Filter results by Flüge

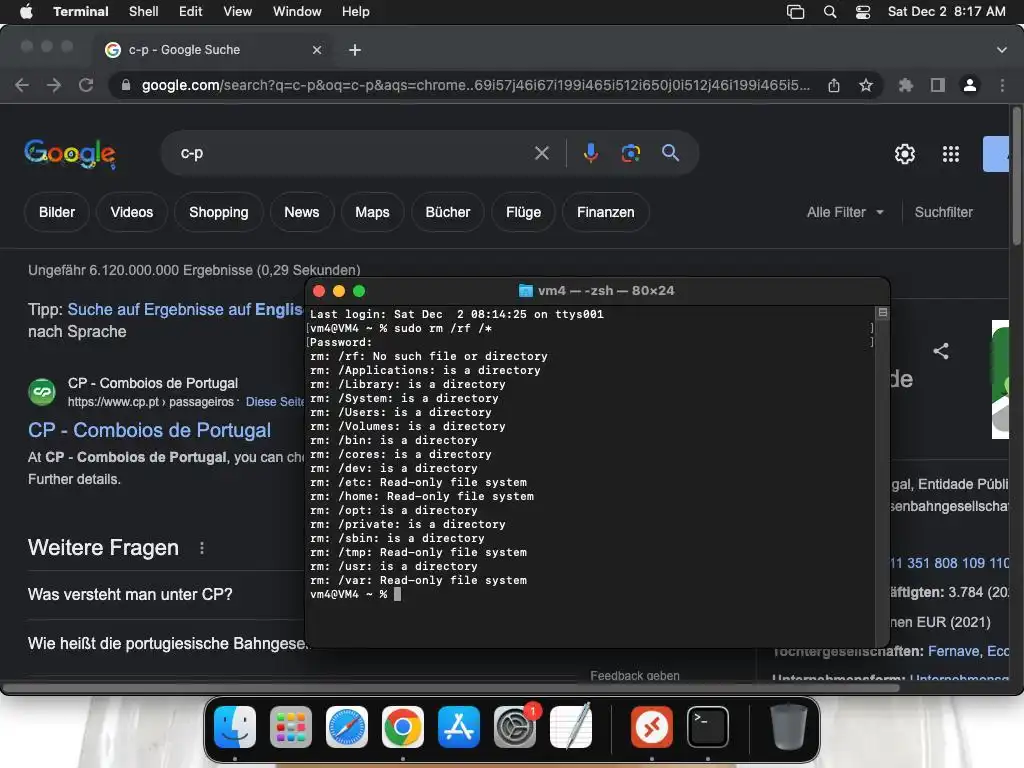[x=523, y=212]
